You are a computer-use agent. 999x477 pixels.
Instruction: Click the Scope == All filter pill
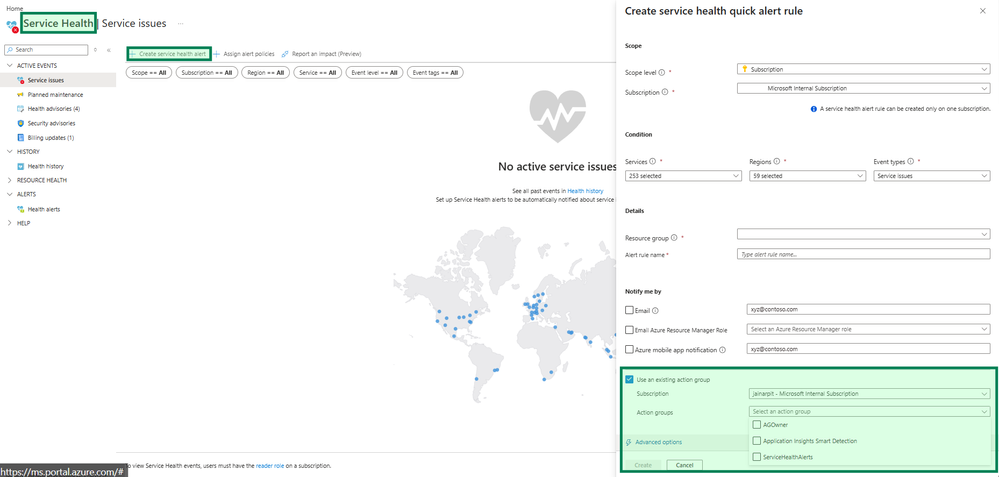pyautogui.click(x=148, y=73)
